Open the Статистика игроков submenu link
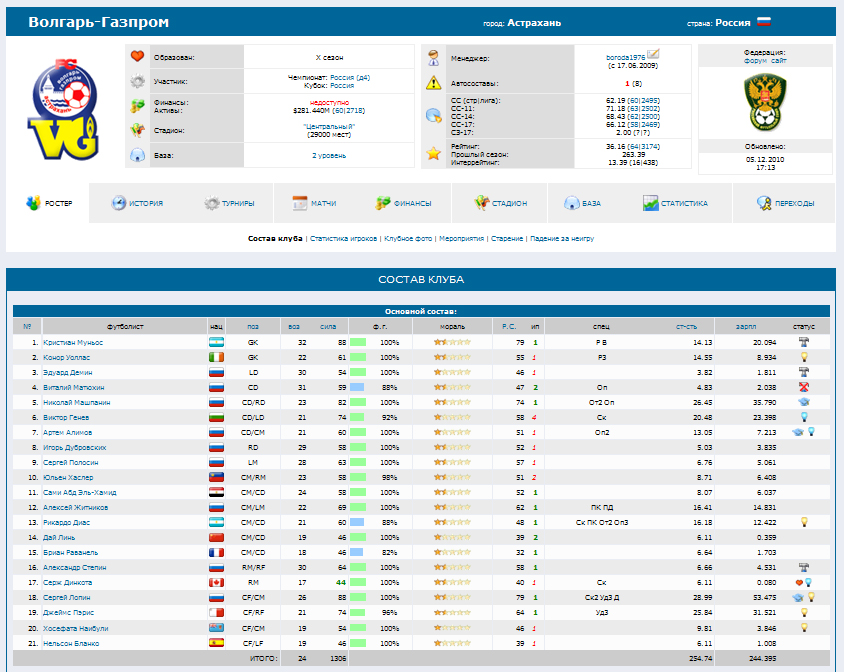Image resolution: width=844 pixels, height=672 pixels. [344, 239]
